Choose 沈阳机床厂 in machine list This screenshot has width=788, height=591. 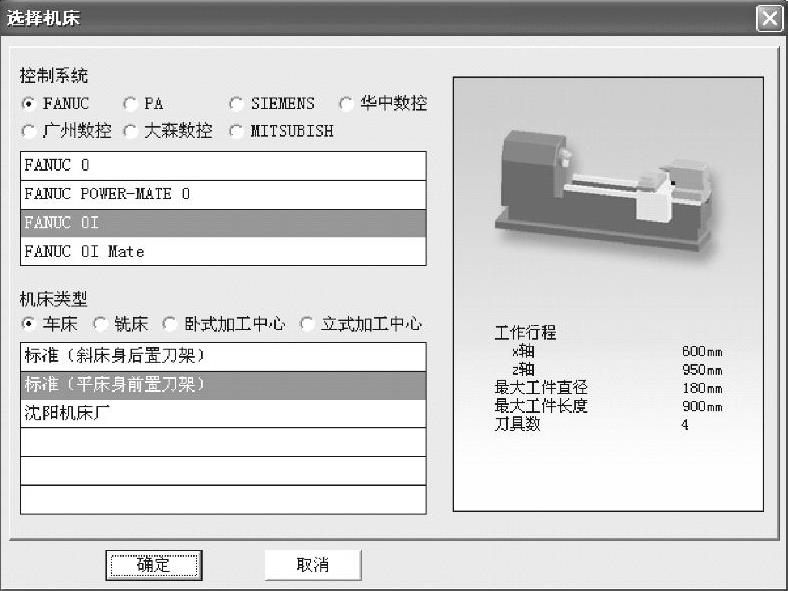point(223,414)
